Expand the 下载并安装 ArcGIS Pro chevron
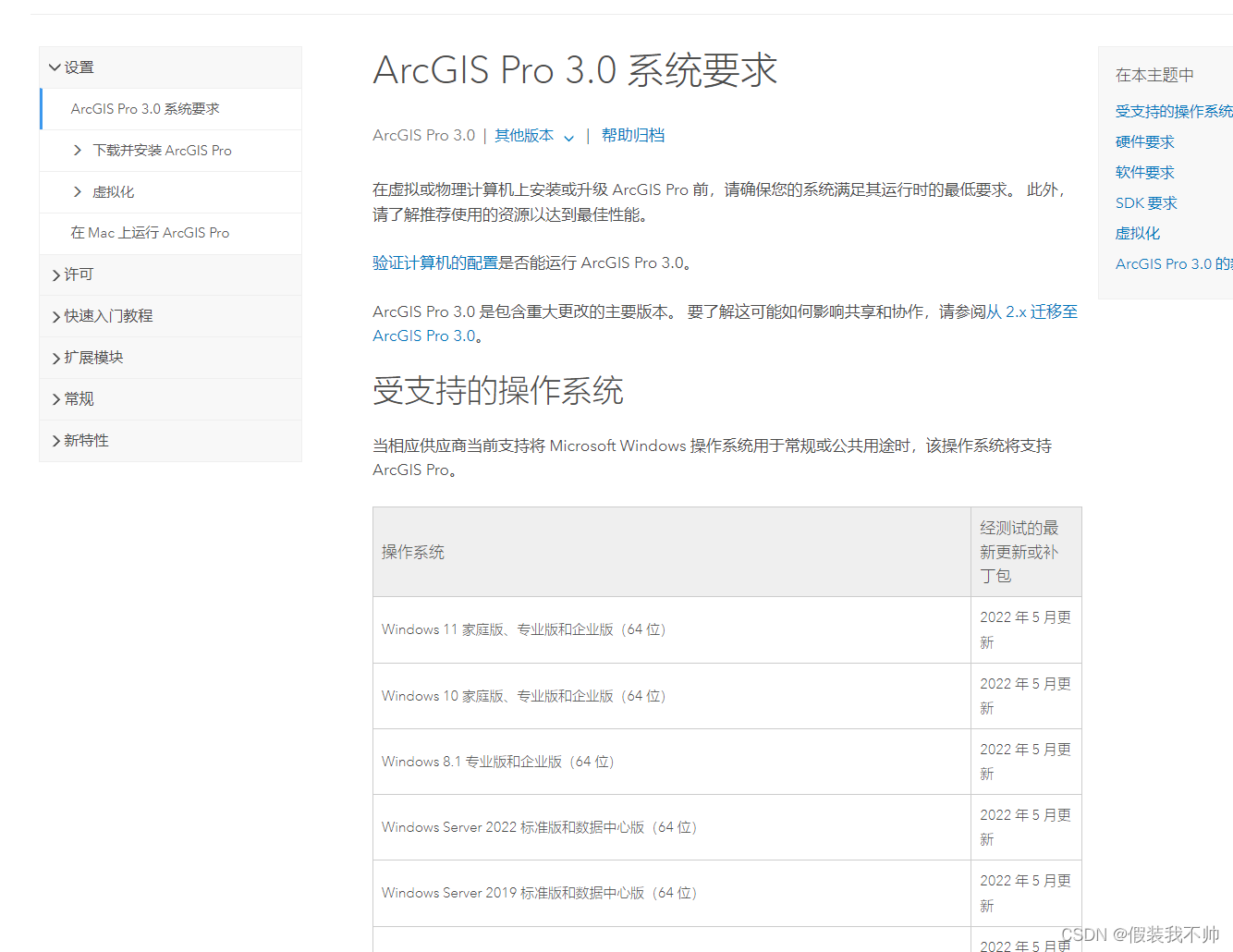Screen dimensions: 1233x952 [78, 150]
